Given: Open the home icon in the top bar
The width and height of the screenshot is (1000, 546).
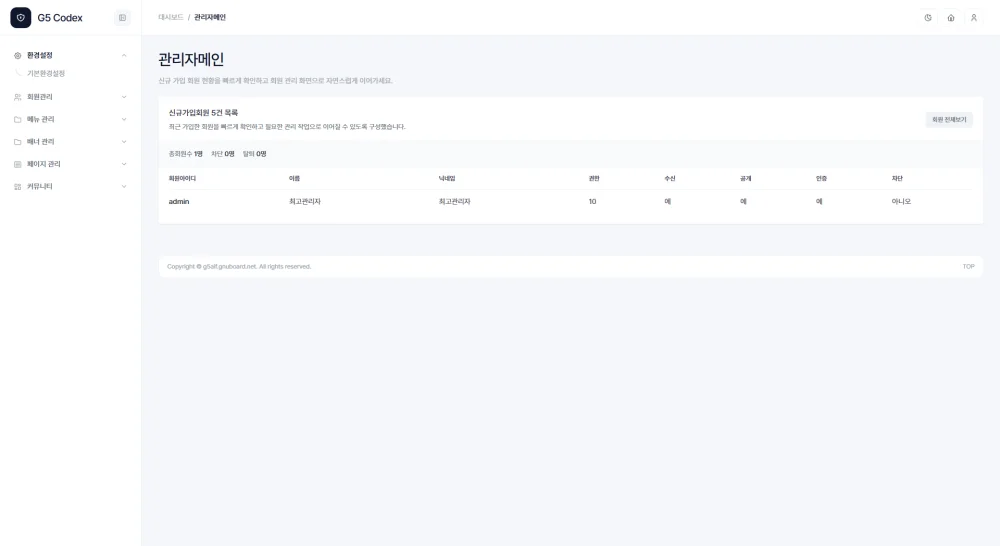Looking at the screenshot, I should 951,18.
